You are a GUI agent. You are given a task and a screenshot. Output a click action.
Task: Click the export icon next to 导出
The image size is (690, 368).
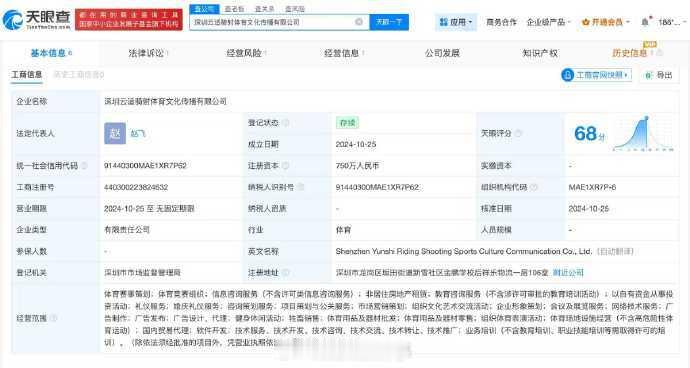(x=648, y=75)
